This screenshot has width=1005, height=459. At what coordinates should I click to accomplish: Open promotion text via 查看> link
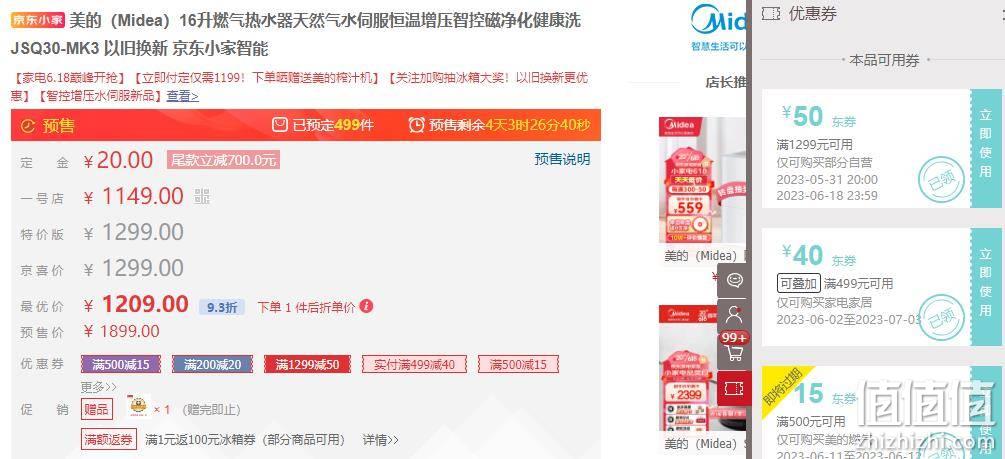pyautogui.click(x=183, y=96)
